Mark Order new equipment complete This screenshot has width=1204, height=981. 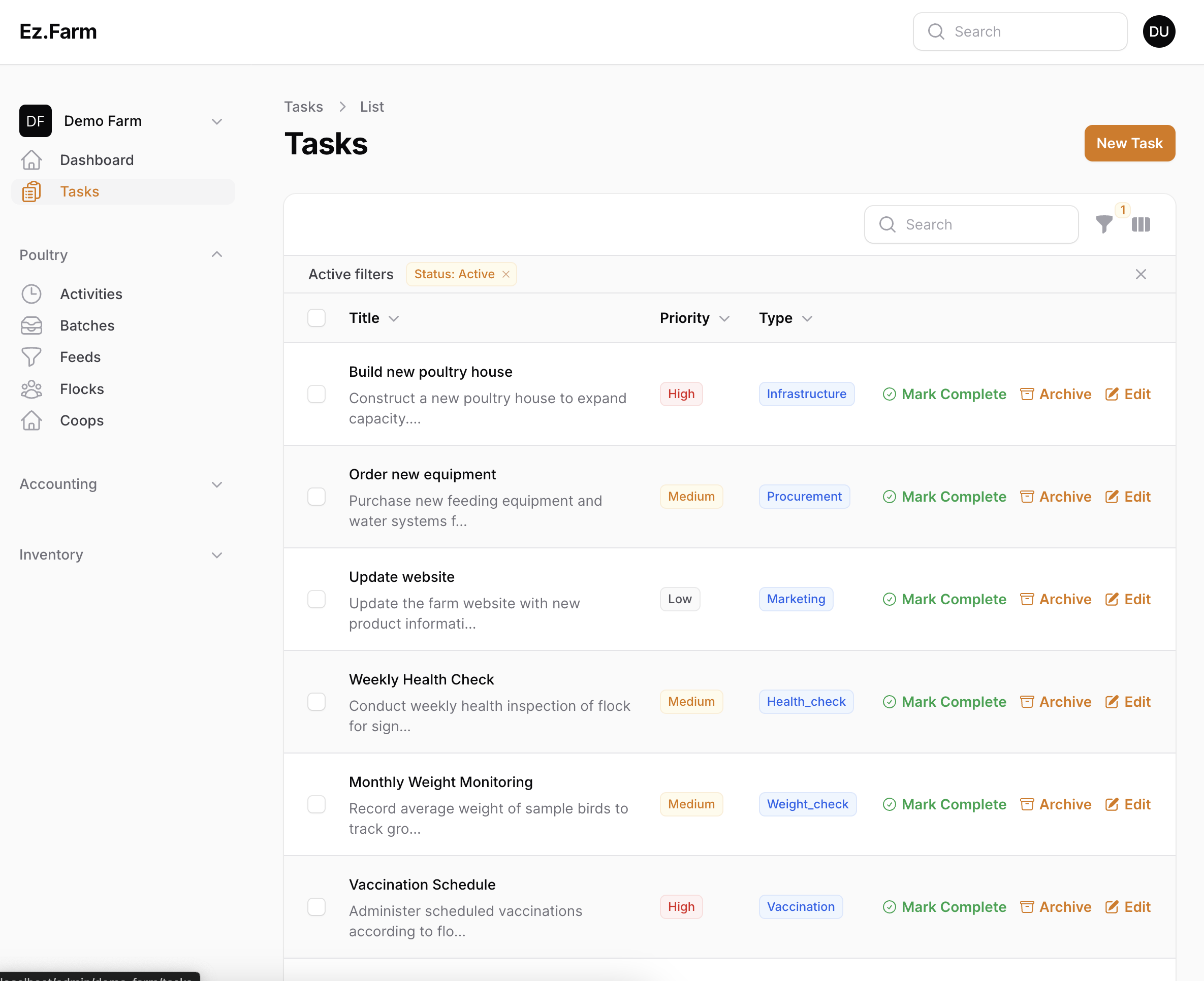[x=944, y=497]
